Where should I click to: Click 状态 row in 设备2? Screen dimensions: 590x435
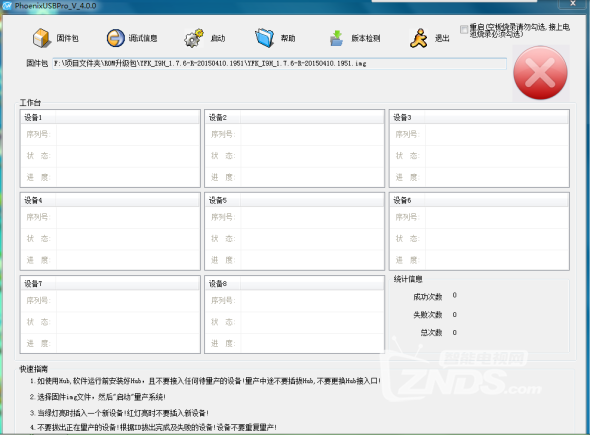point(294,156)
